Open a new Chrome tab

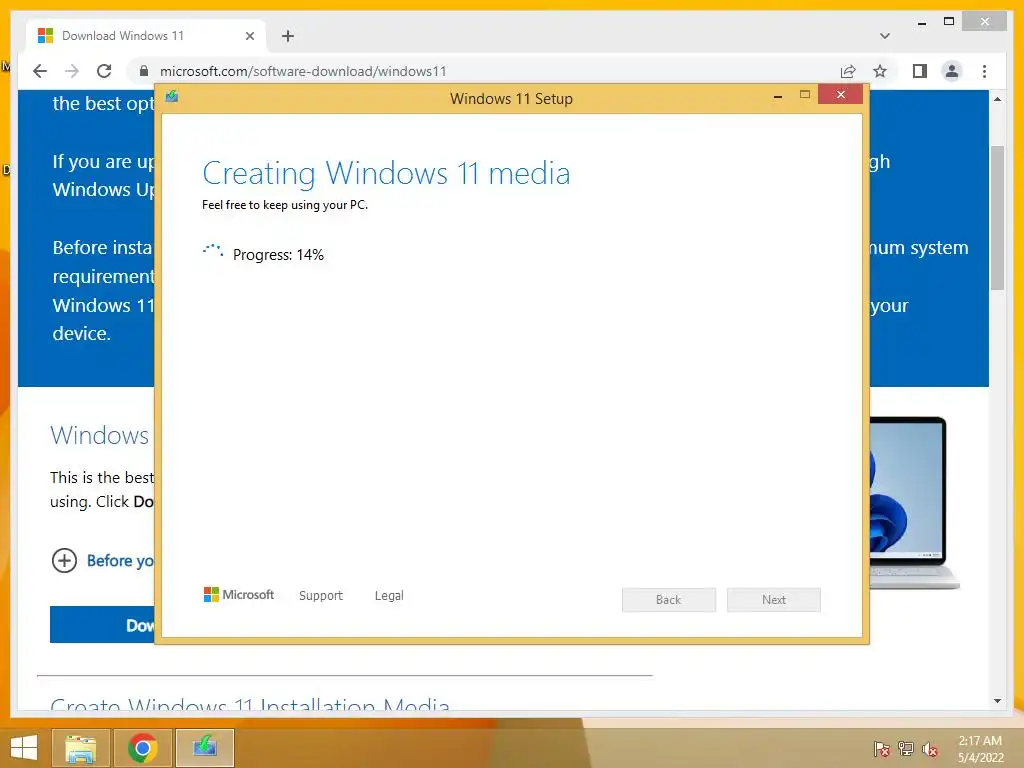(x=288, y=36)
